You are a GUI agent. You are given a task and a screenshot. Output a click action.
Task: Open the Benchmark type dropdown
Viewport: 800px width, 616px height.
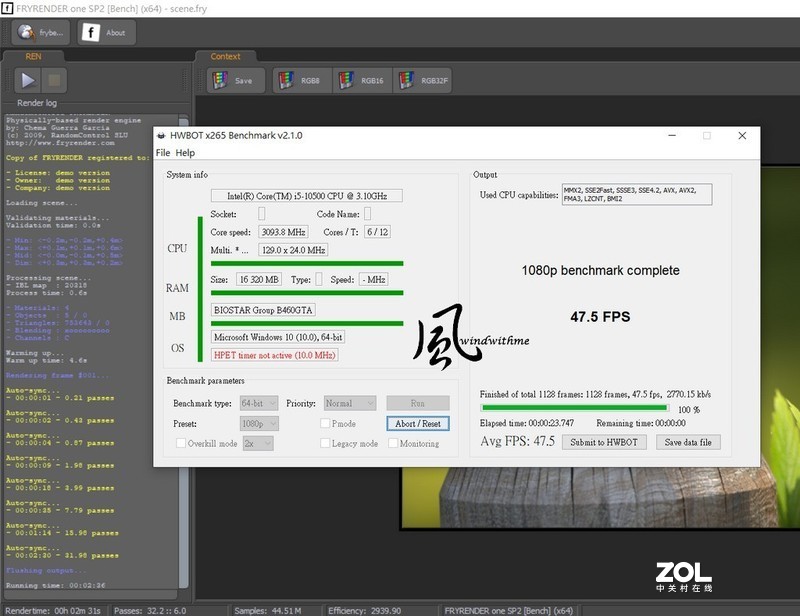pyautogui.click(x=256, y=403)
